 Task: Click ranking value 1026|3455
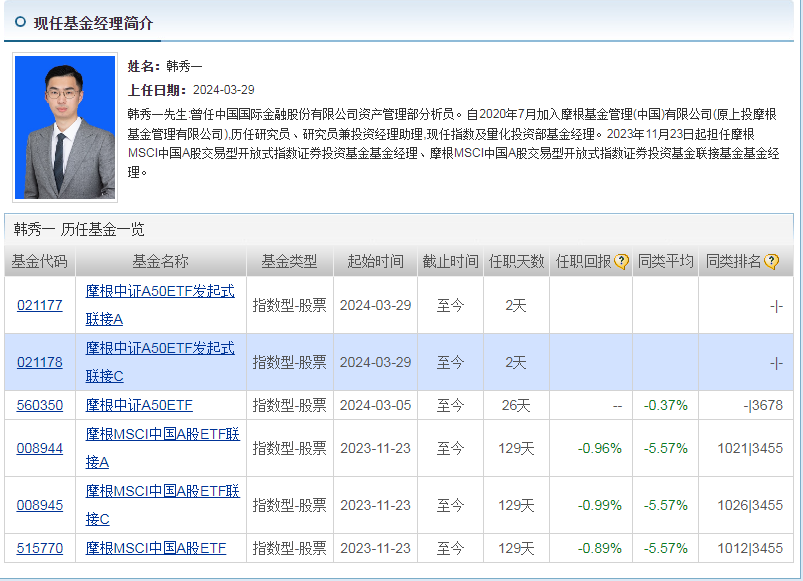(x=750, y=505)
